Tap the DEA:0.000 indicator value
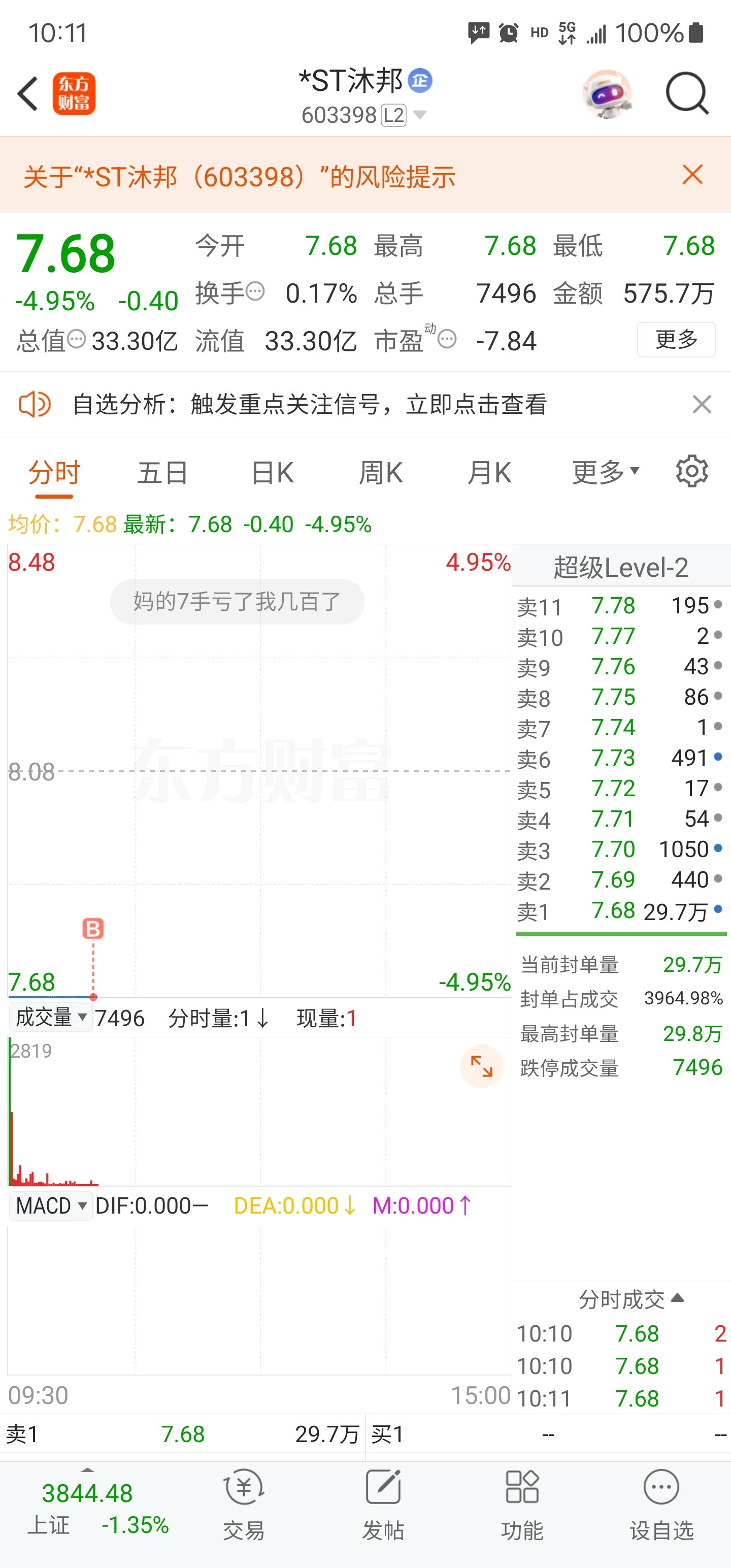731x1568 pixels. click(x=295, y=1206)
